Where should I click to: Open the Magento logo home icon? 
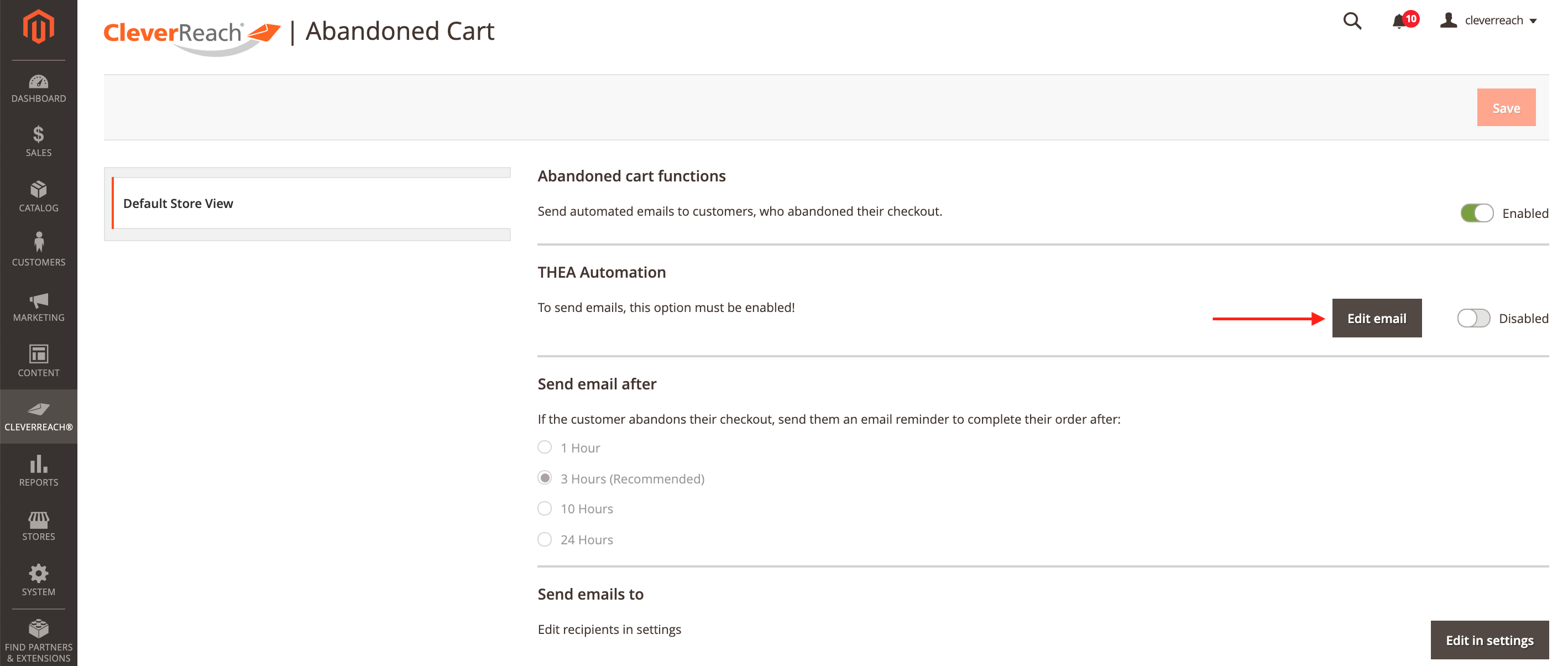[x=38, y=27]
